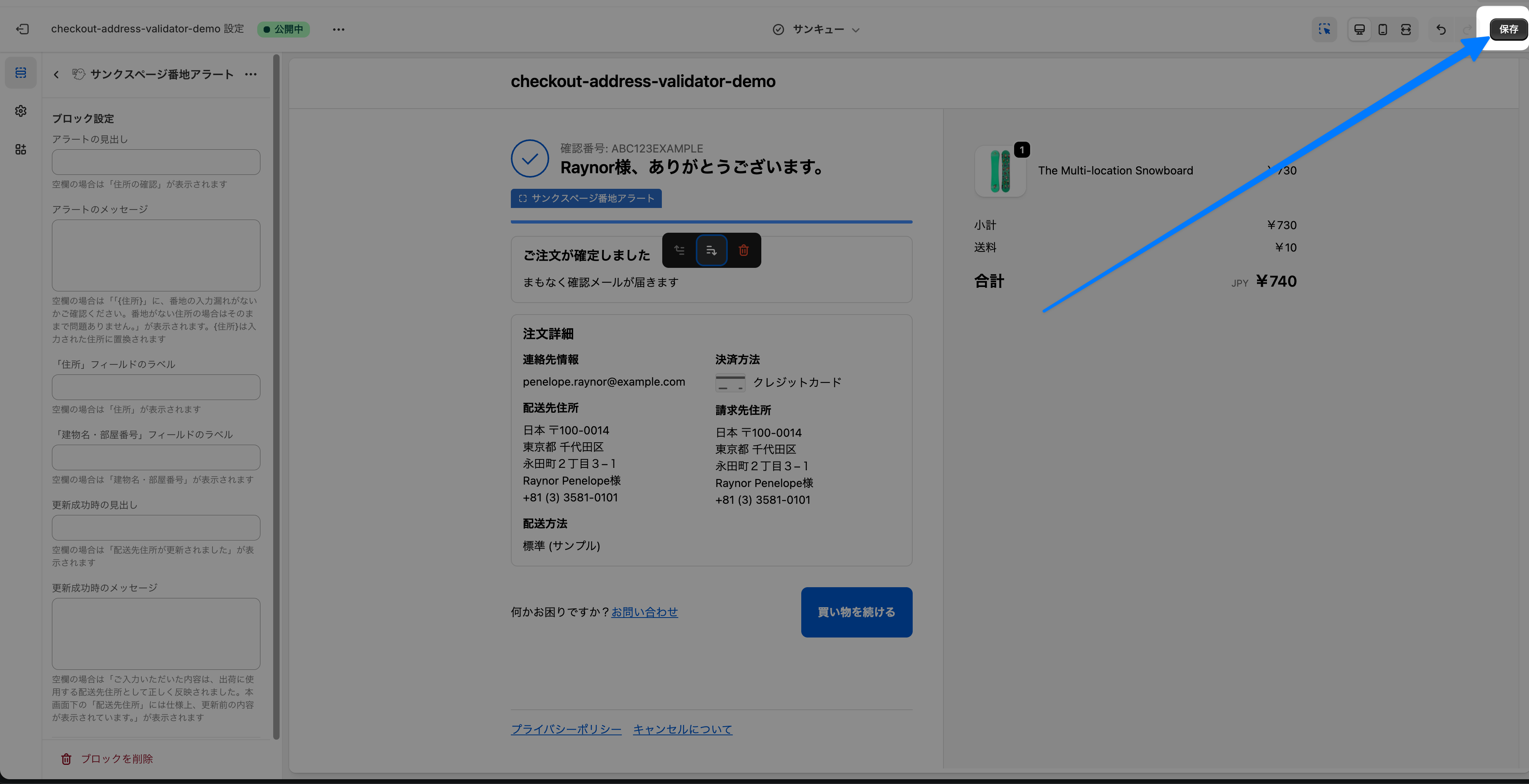Delete block using red trash toolbar icon
This screenshot has width=1529, height=784.
(743, 250)
